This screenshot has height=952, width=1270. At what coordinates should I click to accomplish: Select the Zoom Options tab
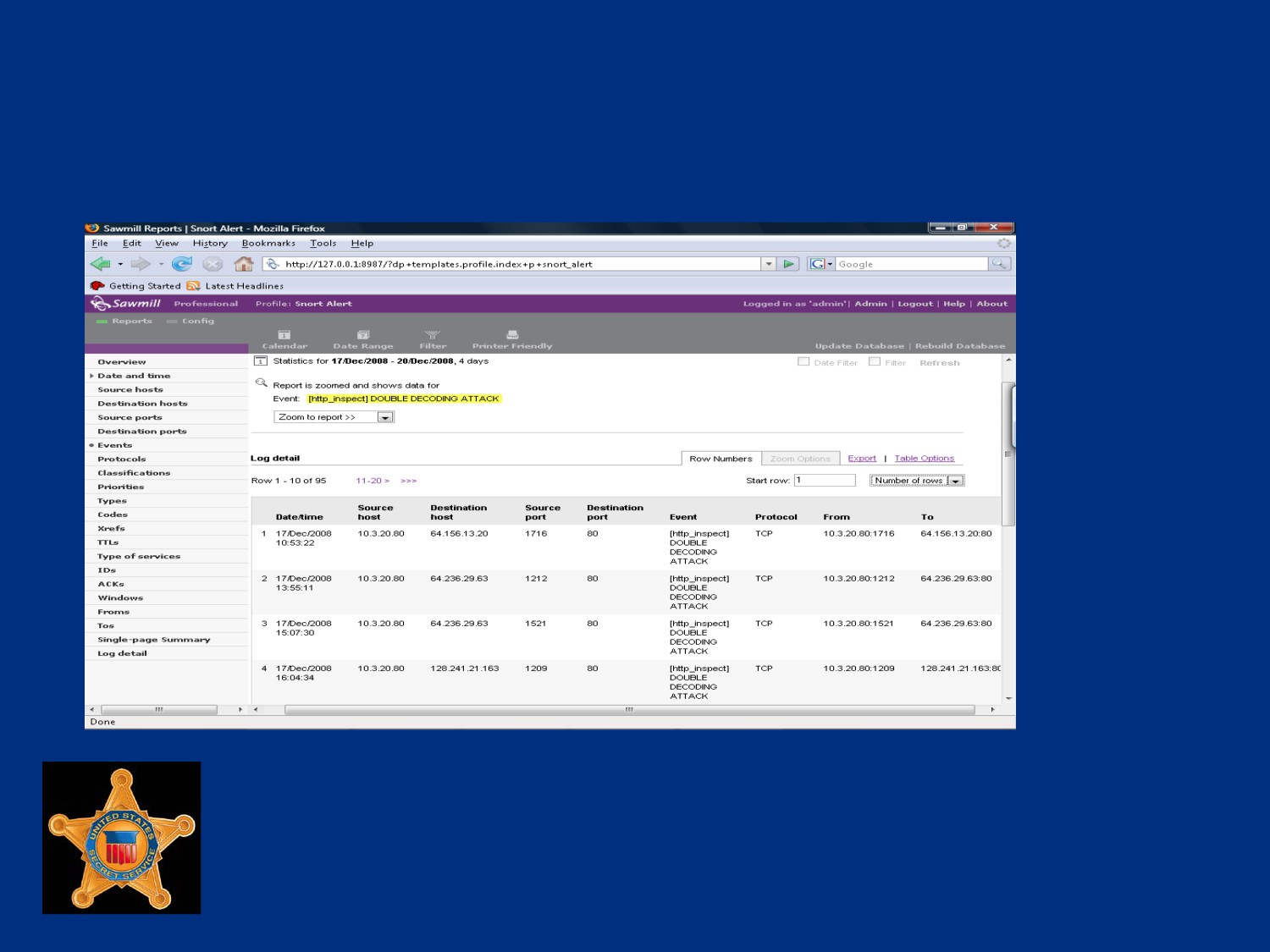800,459
